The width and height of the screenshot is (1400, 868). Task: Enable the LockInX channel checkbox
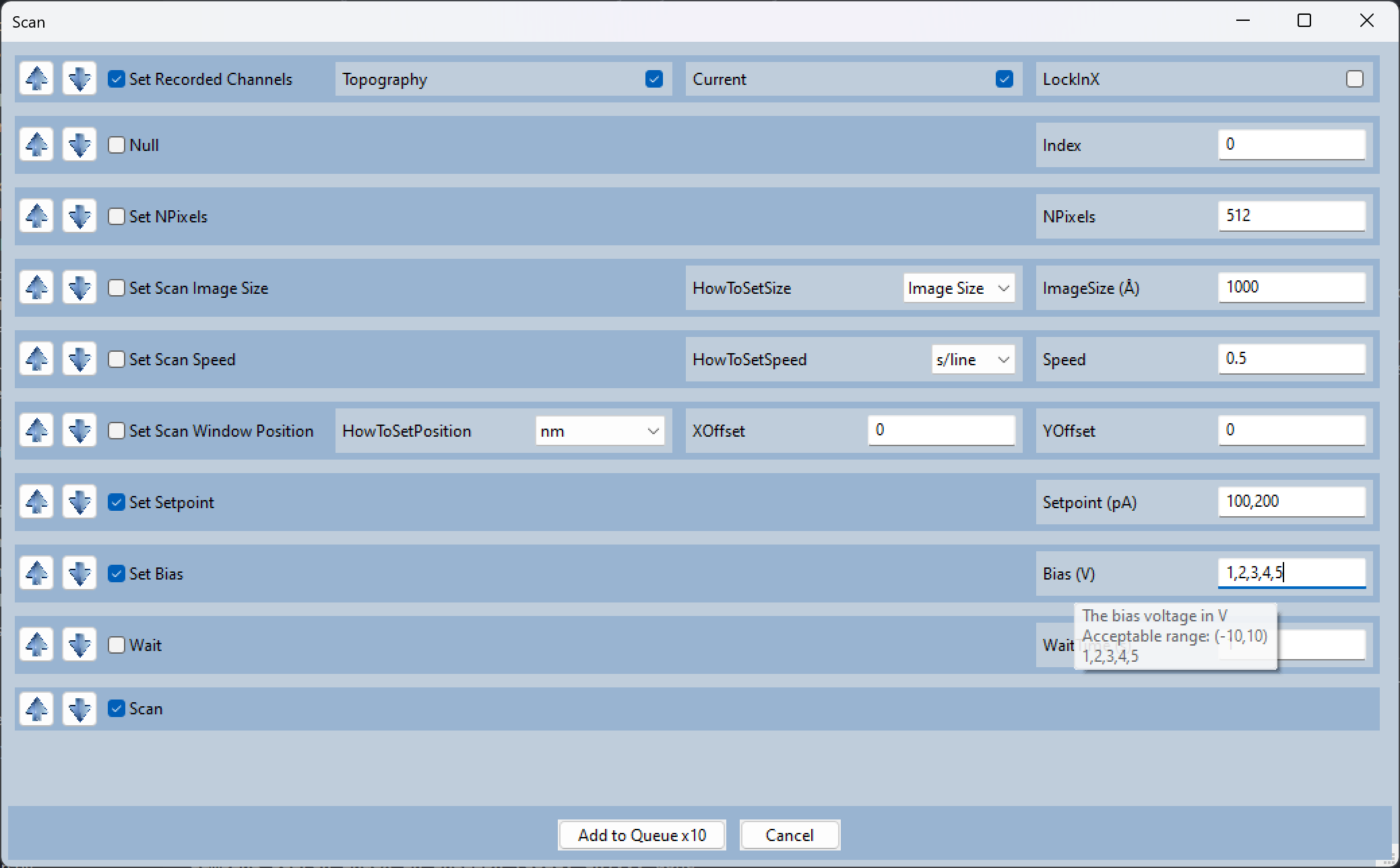1354,79
